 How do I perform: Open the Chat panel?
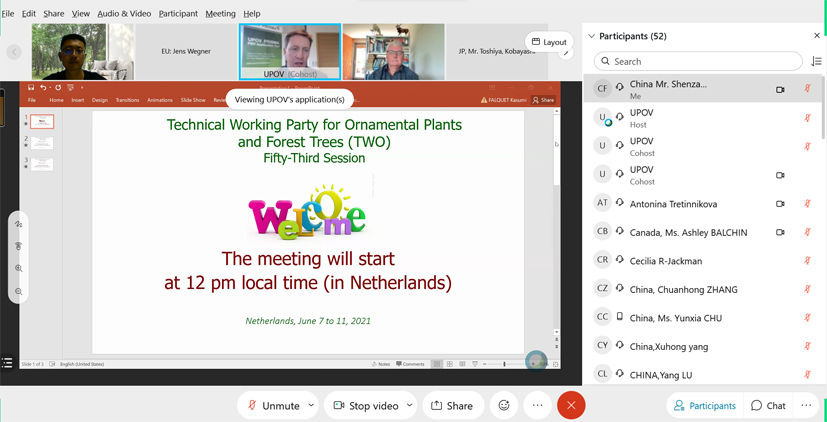pyautogui.click(x=768, y=405)
